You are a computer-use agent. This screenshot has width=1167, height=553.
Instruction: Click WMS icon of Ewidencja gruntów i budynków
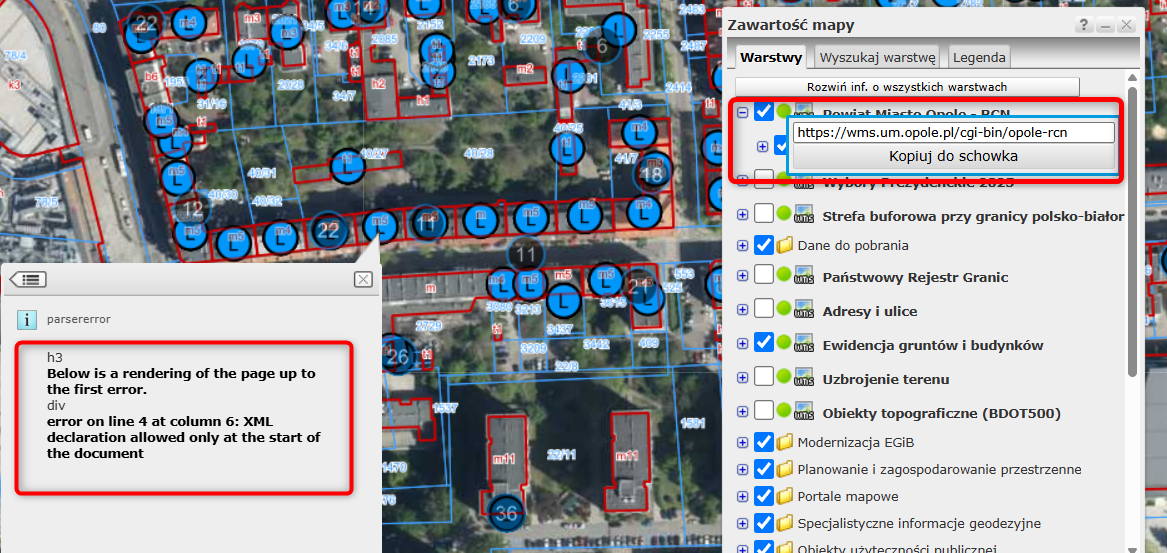coord(804,345)
